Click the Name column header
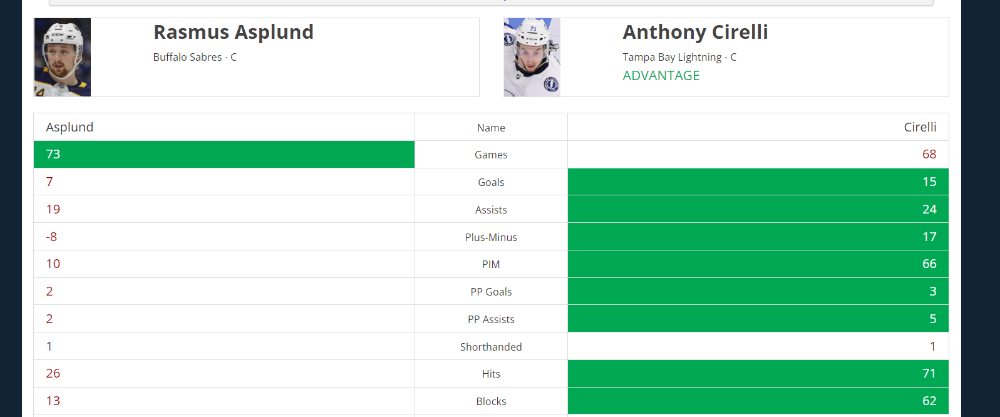Screen dimensions: 1000x417 click(491, 128)
